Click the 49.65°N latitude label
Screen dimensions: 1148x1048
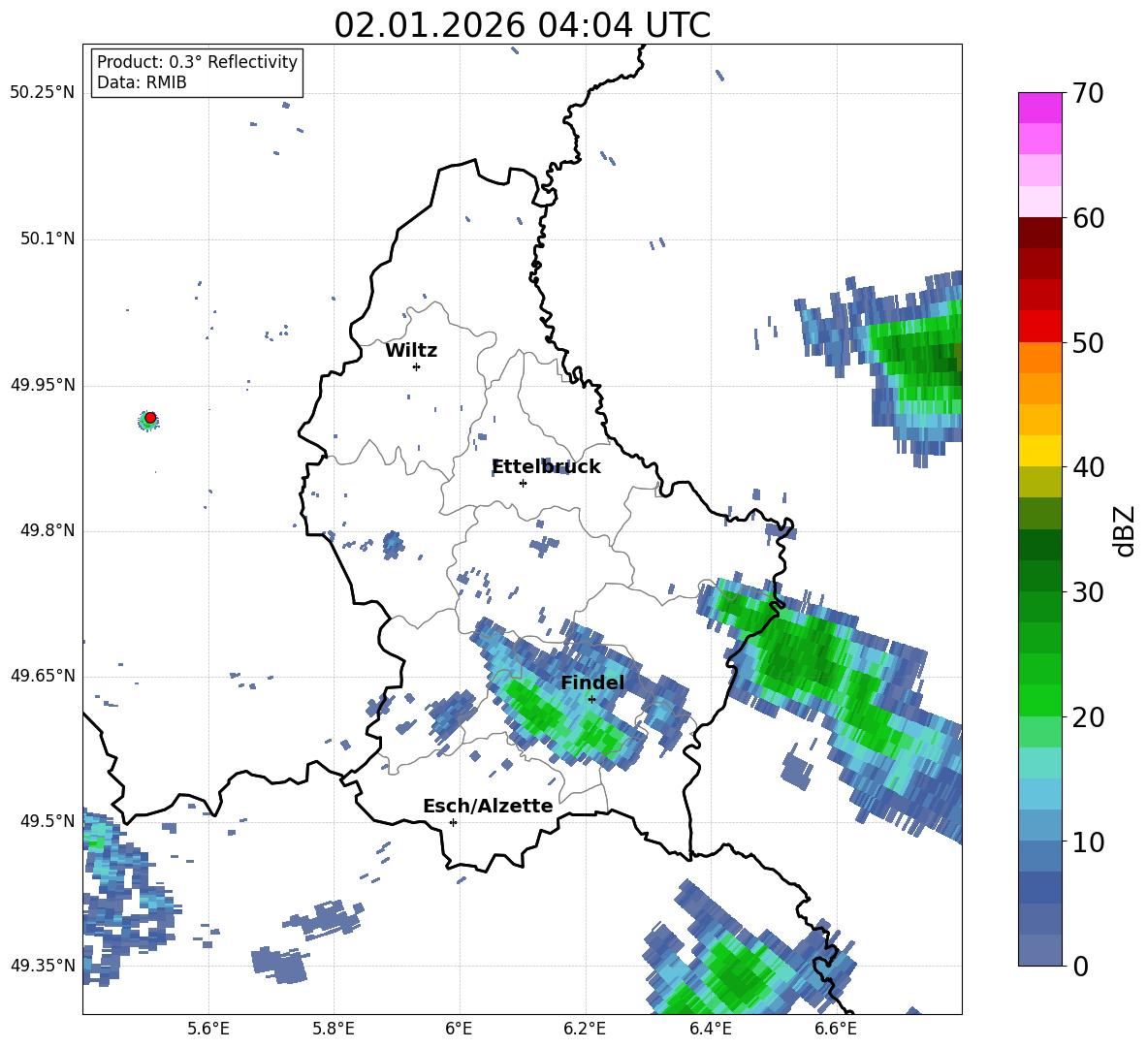point(43,675)
